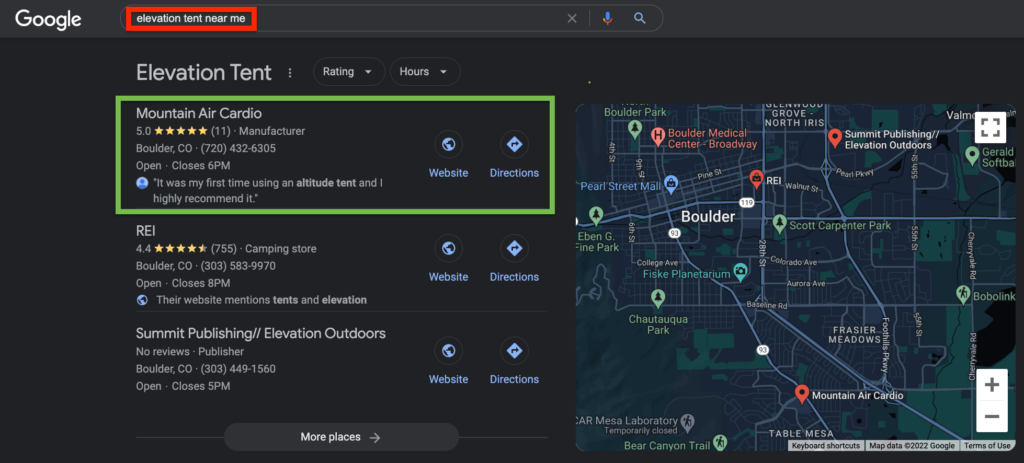Click the More places button

(x=341, y=437)
